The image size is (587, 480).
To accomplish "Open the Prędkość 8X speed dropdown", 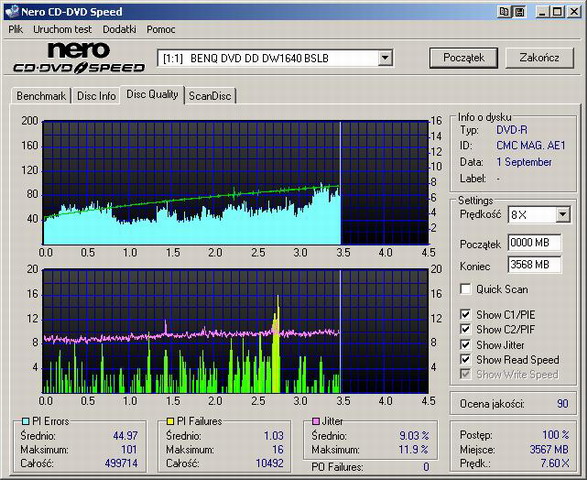I will coord(539,215).
